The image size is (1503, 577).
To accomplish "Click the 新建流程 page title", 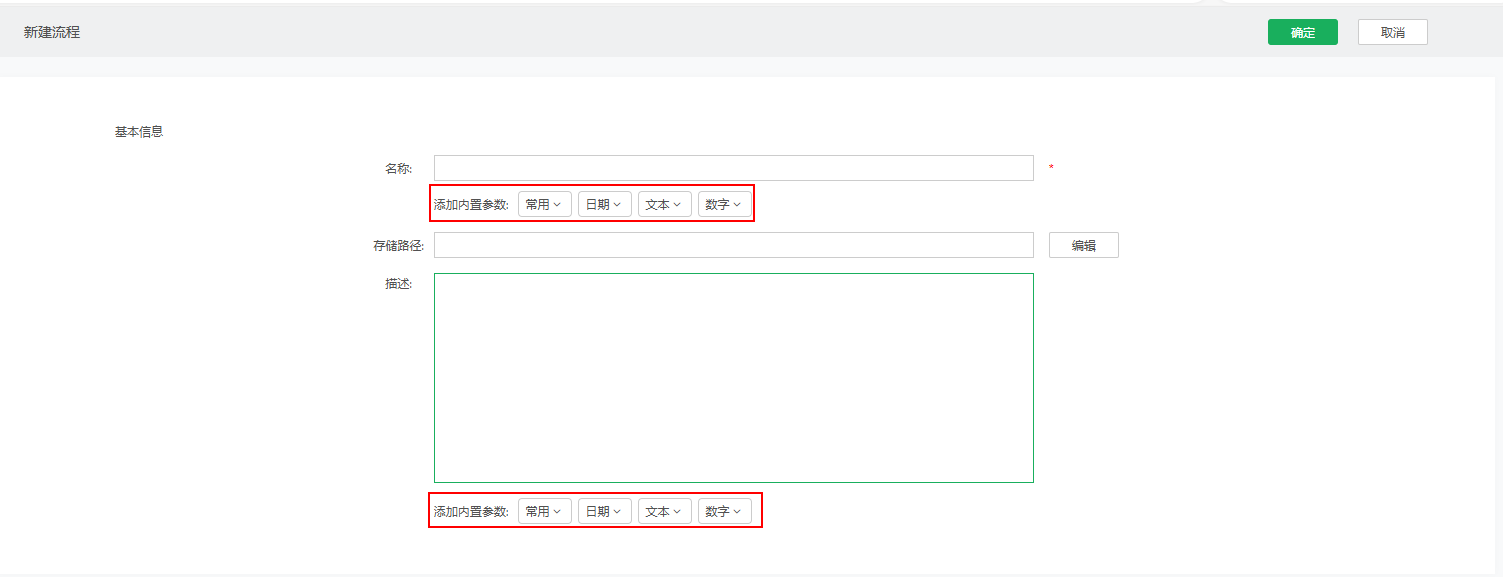I will click(x=52, y=32).
